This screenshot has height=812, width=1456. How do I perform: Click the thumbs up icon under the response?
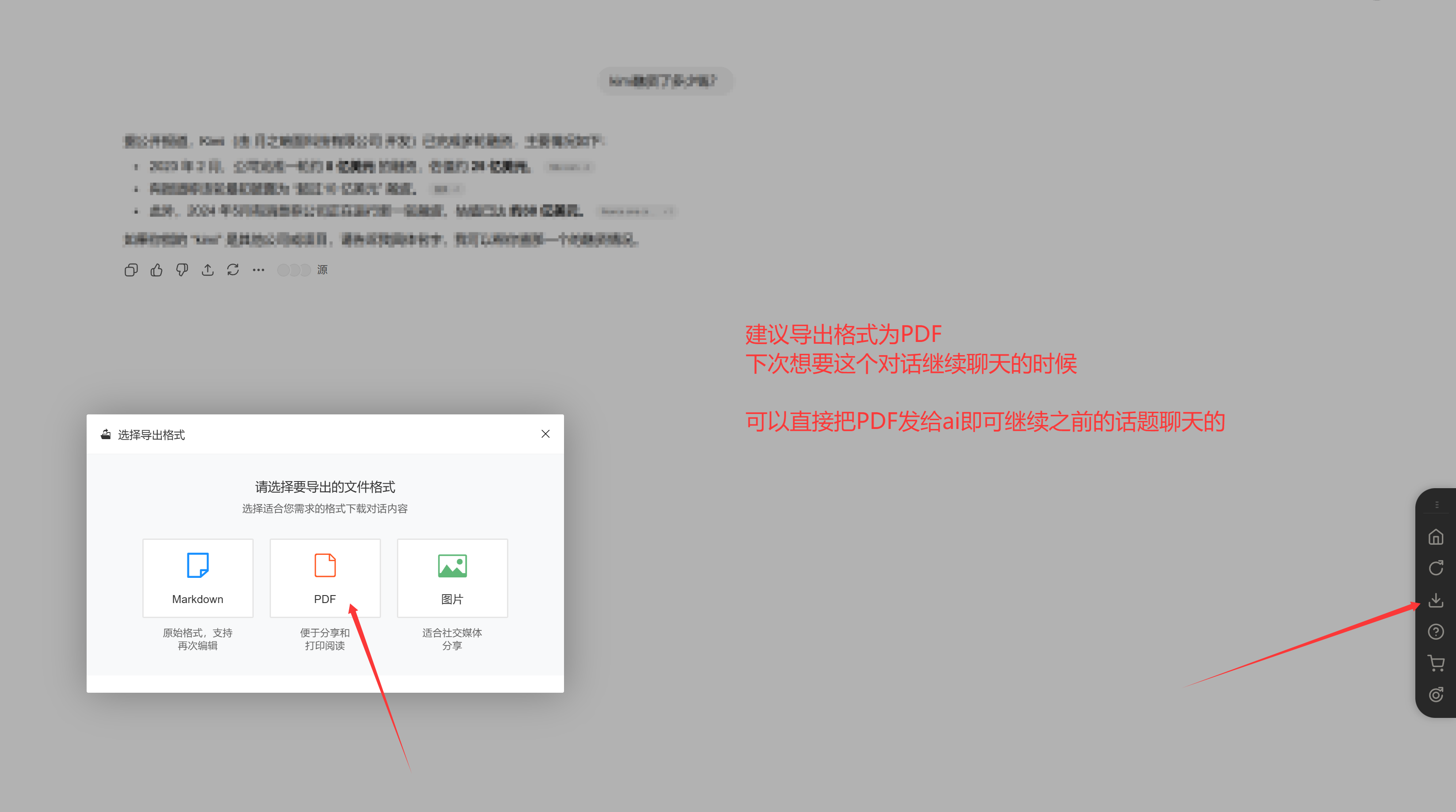coord(156,270)
